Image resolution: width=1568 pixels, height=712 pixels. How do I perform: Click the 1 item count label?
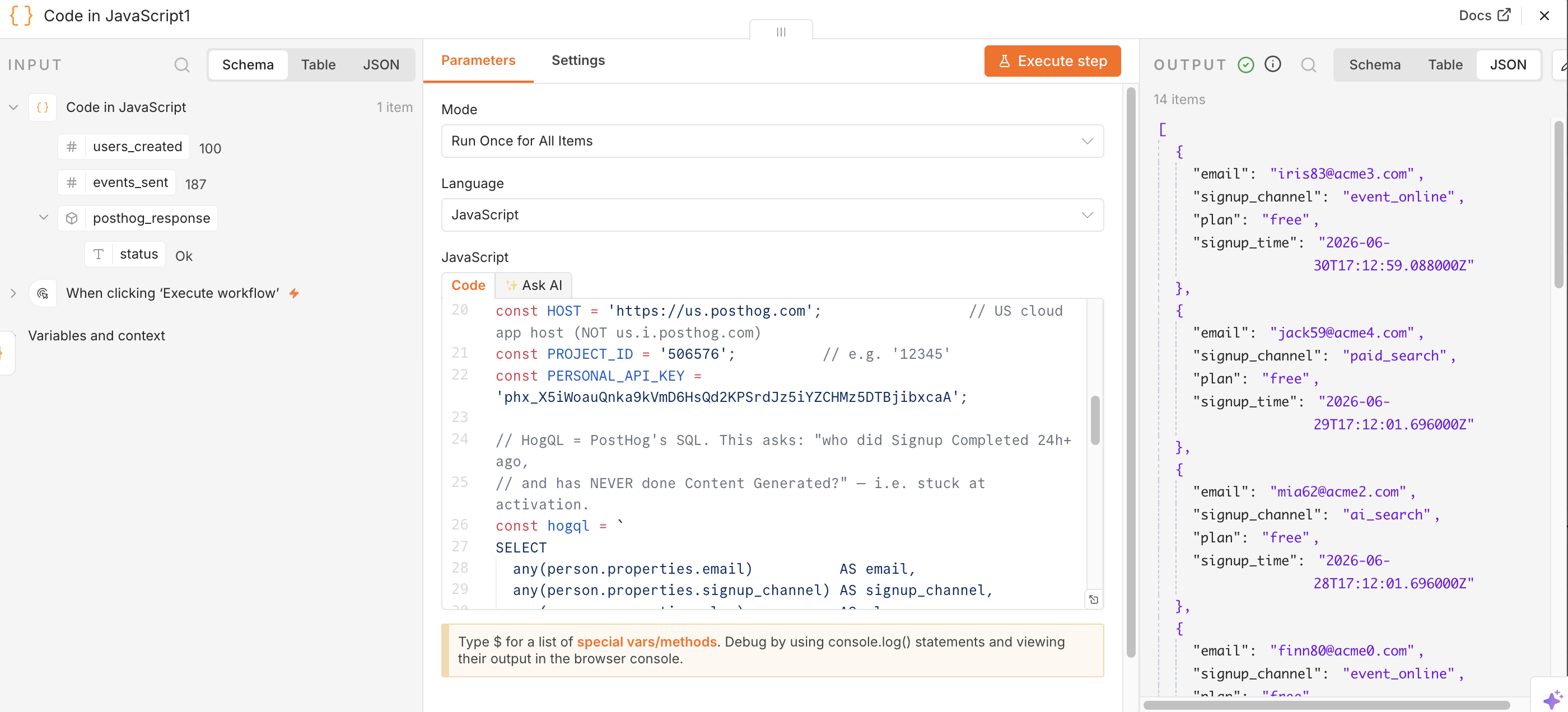(394, 107)
